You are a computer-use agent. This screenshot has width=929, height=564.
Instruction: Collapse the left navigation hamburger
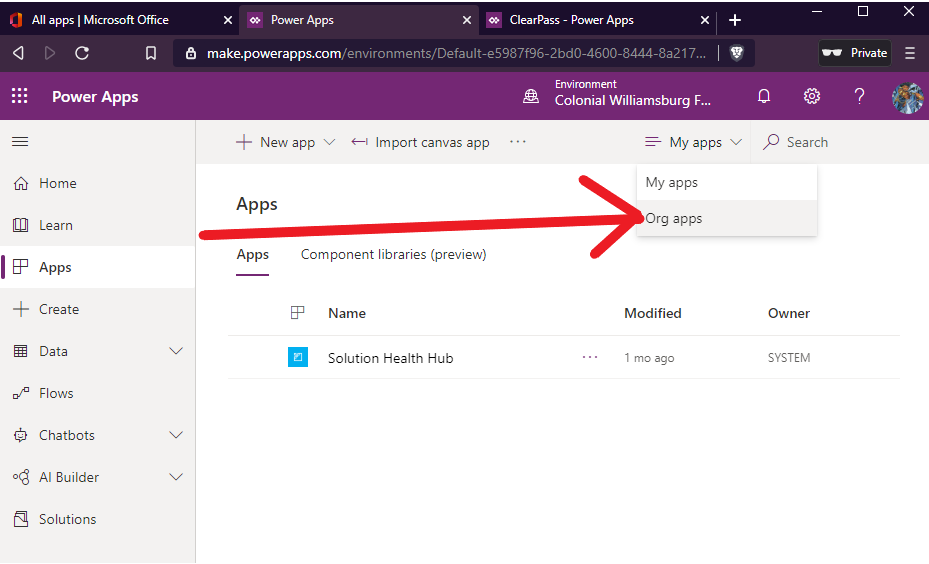click(x=20, y=142)
